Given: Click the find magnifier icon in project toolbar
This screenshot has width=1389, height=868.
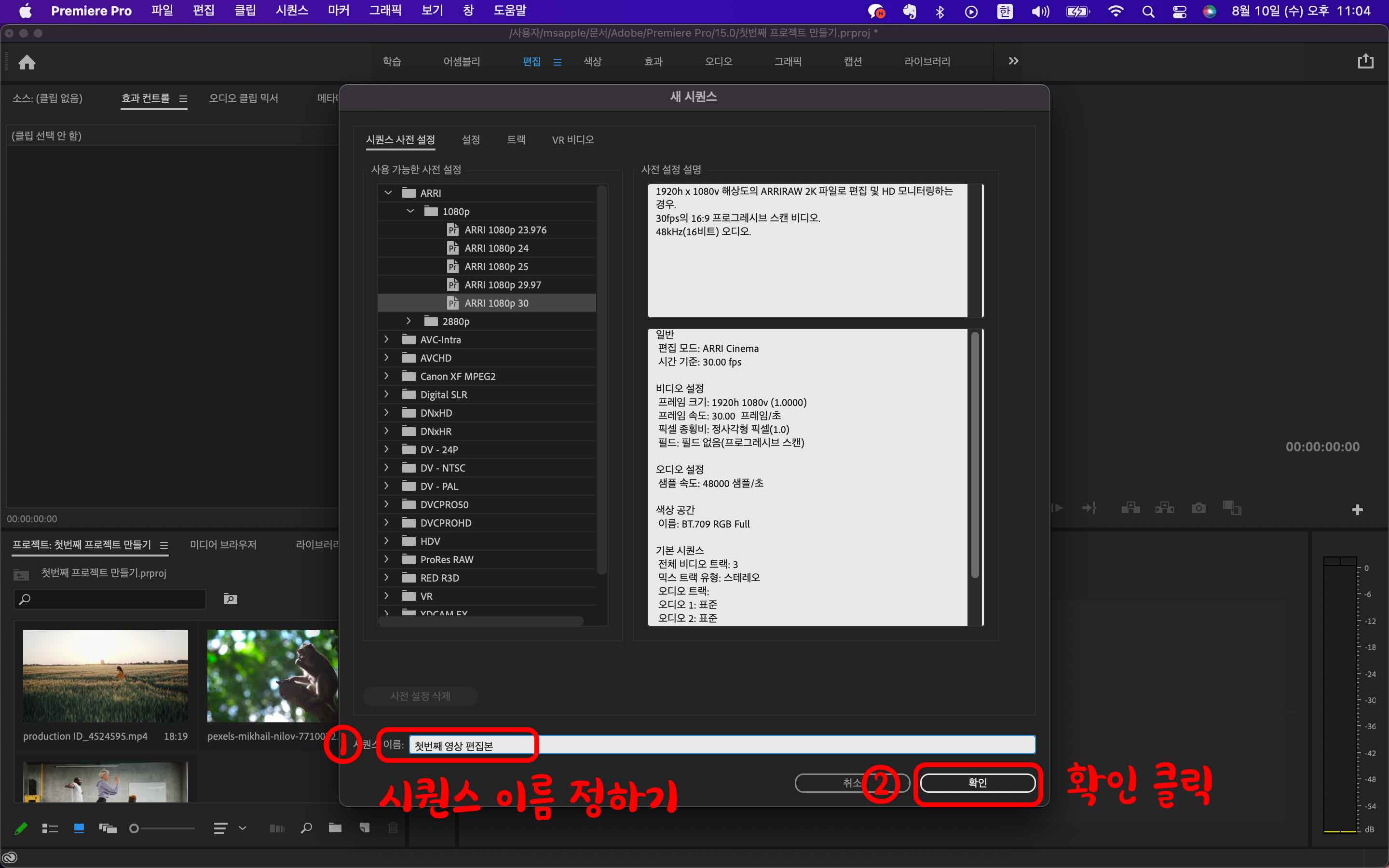Looking at the screenshot, I should [307, 828].
